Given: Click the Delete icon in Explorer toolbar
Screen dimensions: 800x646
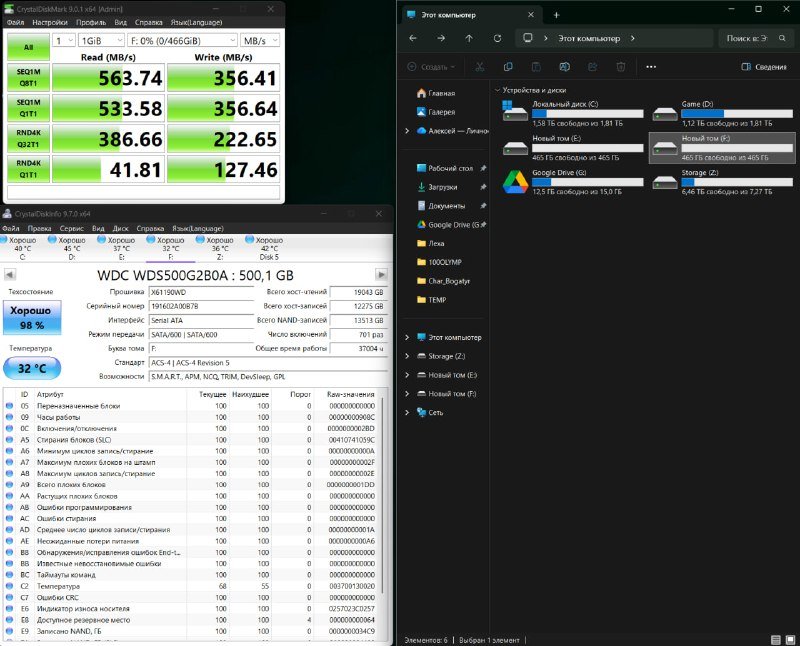Looking at the screenshot, I should [x=618, y=66].
